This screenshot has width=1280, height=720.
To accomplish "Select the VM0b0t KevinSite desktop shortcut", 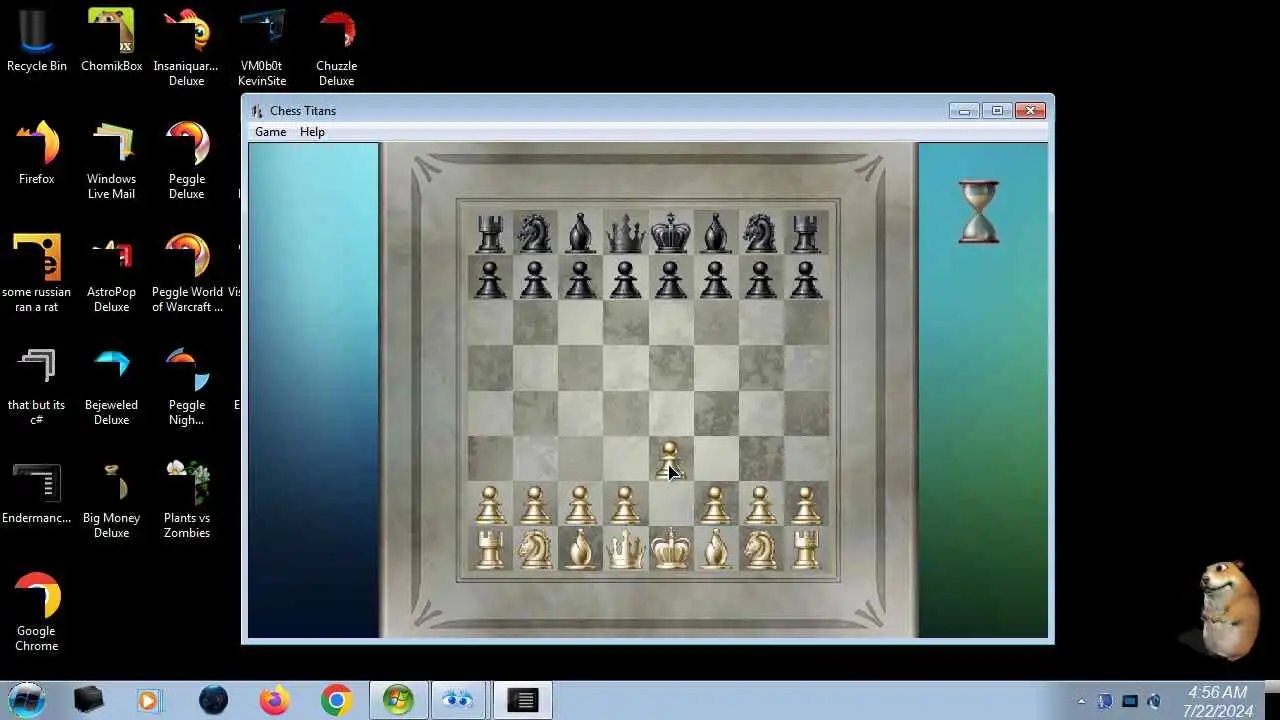I will point(262,47).
